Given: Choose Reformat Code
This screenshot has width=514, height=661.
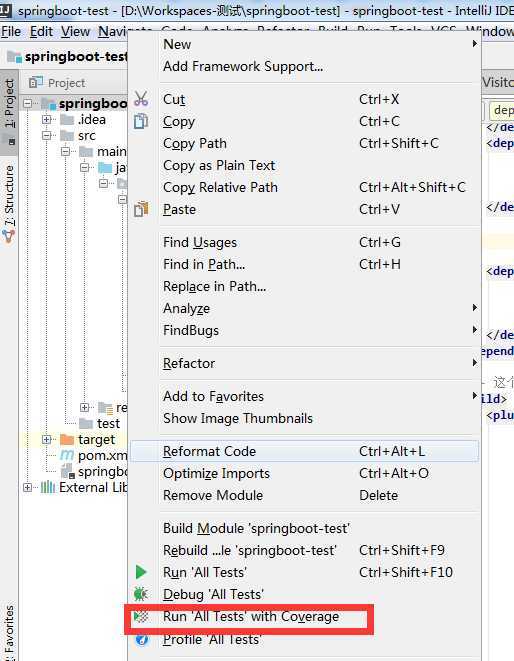Looking at the screenshot, I should tap(304, 451).
